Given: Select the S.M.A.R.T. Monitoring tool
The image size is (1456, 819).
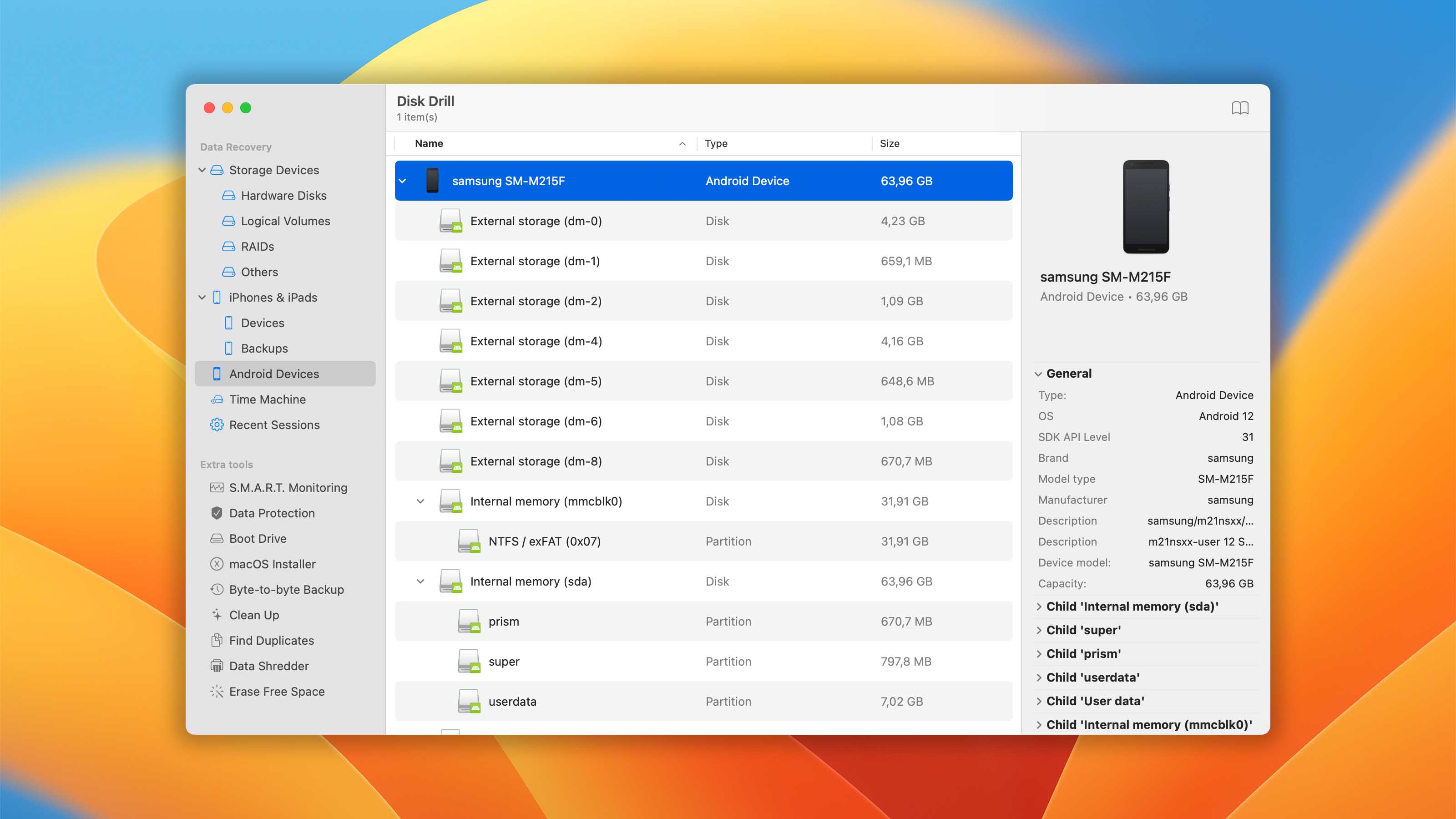Looking at the screenshot, I should click(x=288, y=487).
